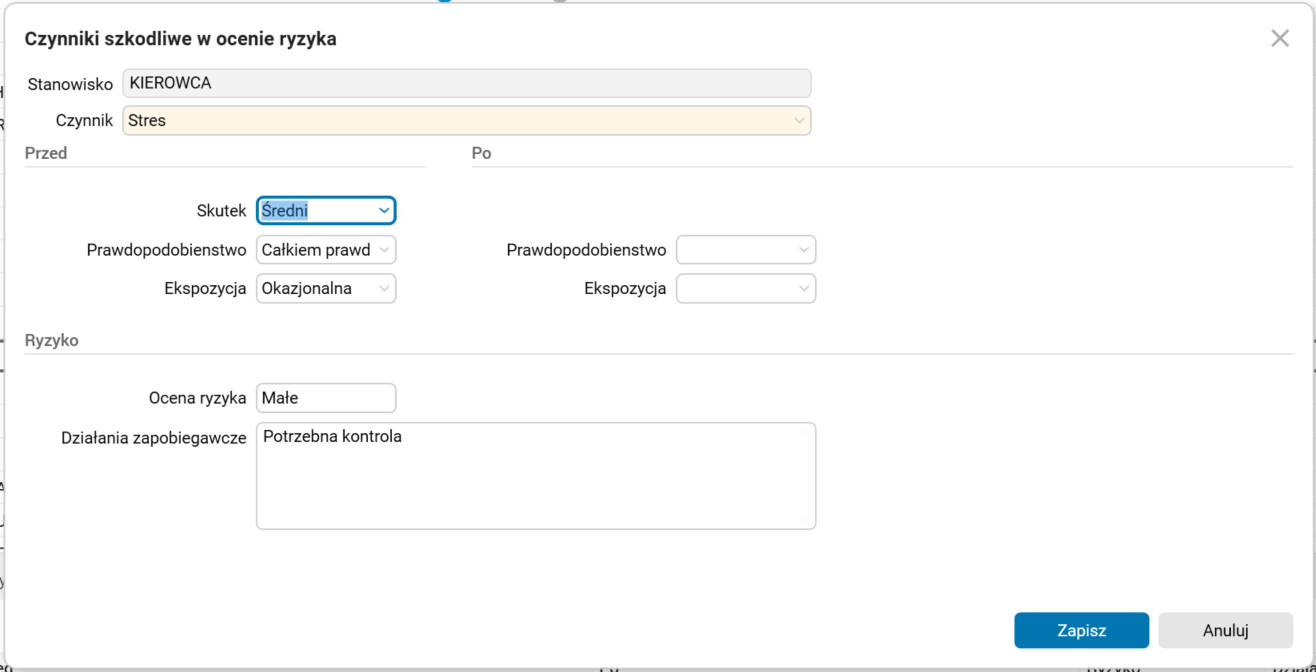Click the Po section header
Image resolution: width=1316 pixels, height=672 pixels.
point(481,154)
